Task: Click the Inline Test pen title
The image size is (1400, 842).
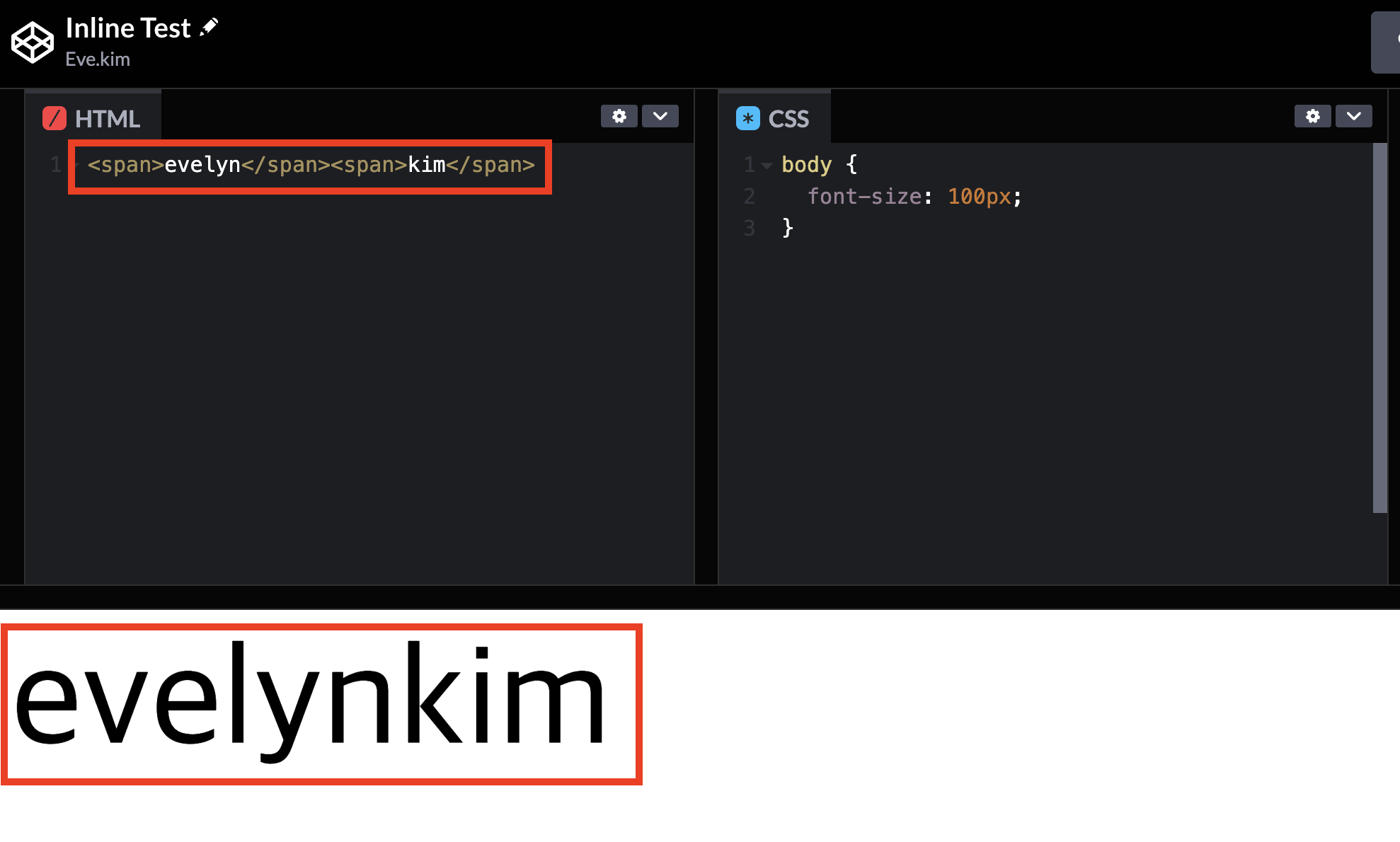Action: click(128, 28)
